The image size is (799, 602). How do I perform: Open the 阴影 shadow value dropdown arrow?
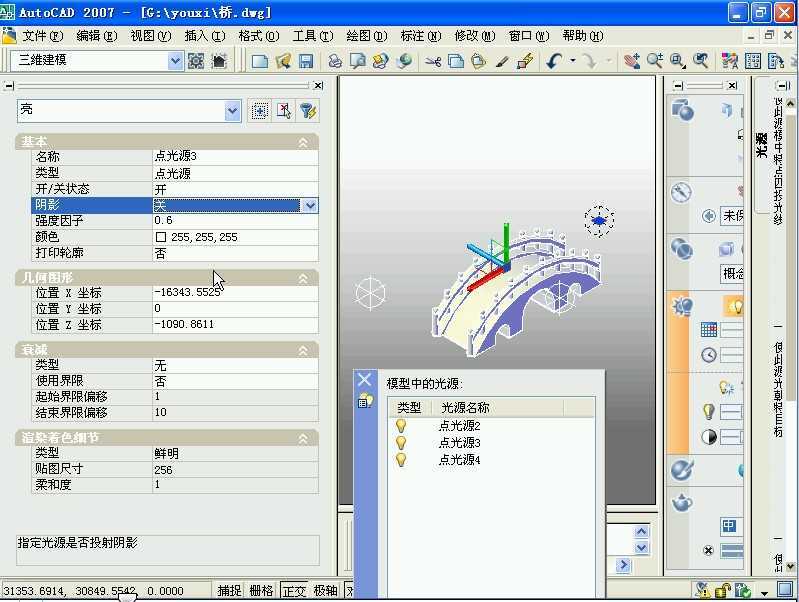[x=310, y=205]
